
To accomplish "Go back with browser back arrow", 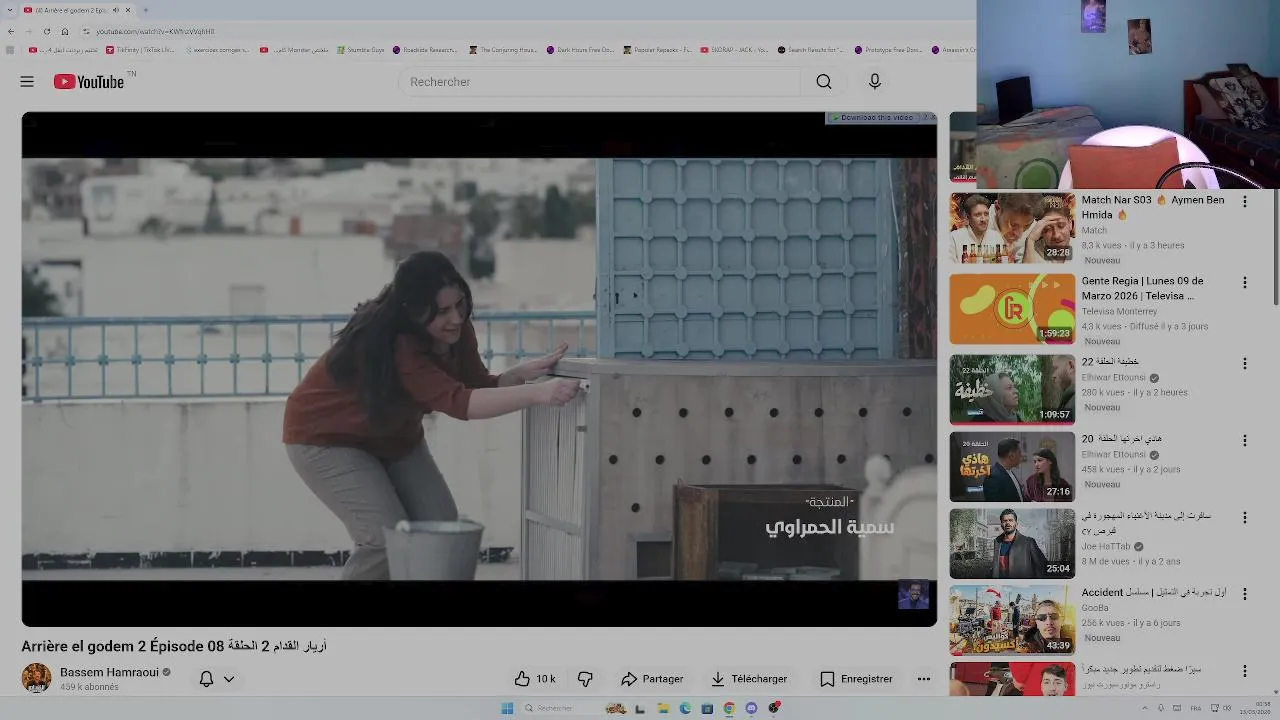I will tap(11, 31).
